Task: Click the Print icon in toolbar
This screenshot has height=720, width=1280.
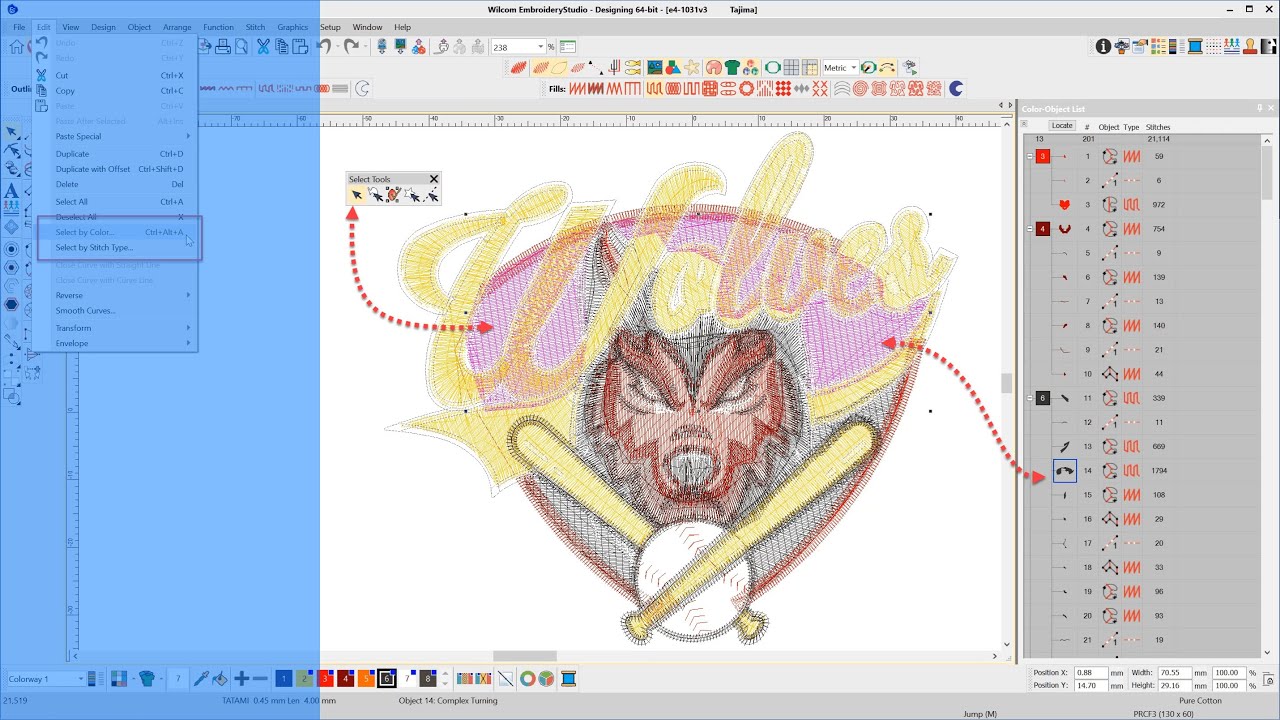Action: coord(223,46)
